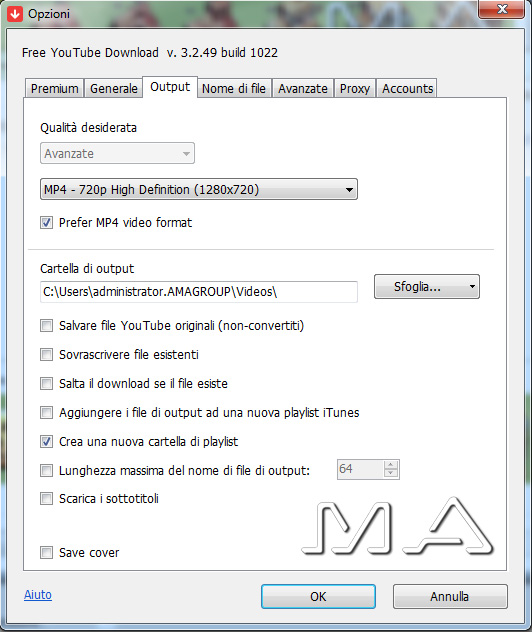Increase the max filename length stepper
532x632 pixels.
pyautogui.click(x=391, y=465)
